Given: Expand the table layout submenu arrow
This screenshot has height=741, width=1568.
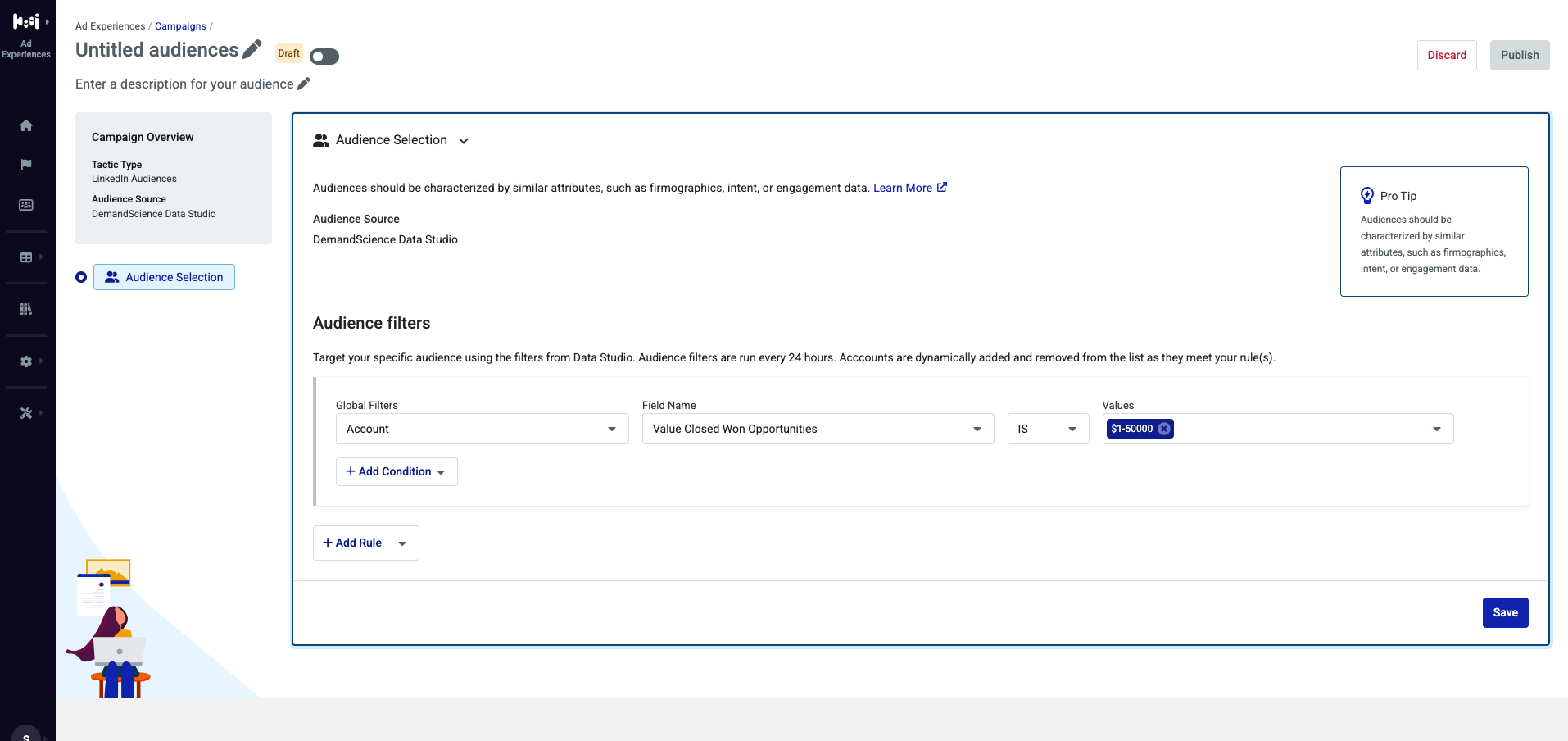Looking at the screenshot, I should pyautogui.click(x=42, y=257).
